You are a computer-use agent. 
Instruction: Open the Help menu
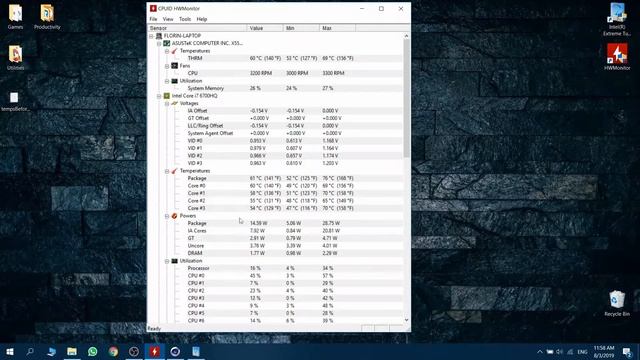pyautogui.click(x=202, y=19)
